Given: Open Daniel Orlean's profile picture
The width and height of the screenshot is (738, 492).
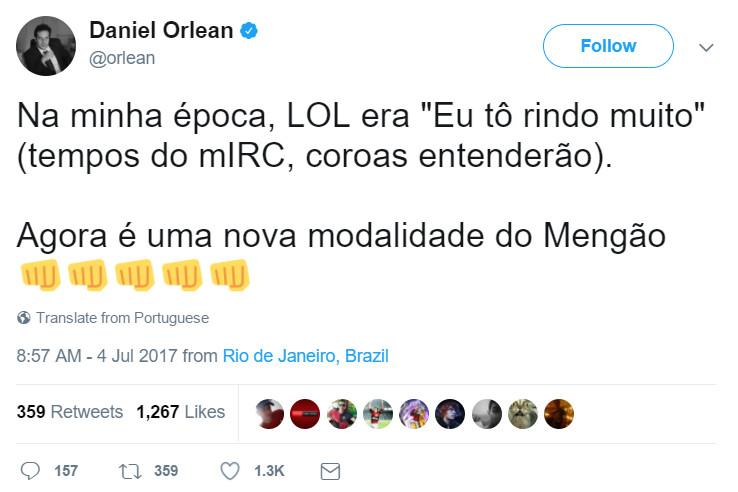Looking at the screenshot, I should (x=46, y=45).
